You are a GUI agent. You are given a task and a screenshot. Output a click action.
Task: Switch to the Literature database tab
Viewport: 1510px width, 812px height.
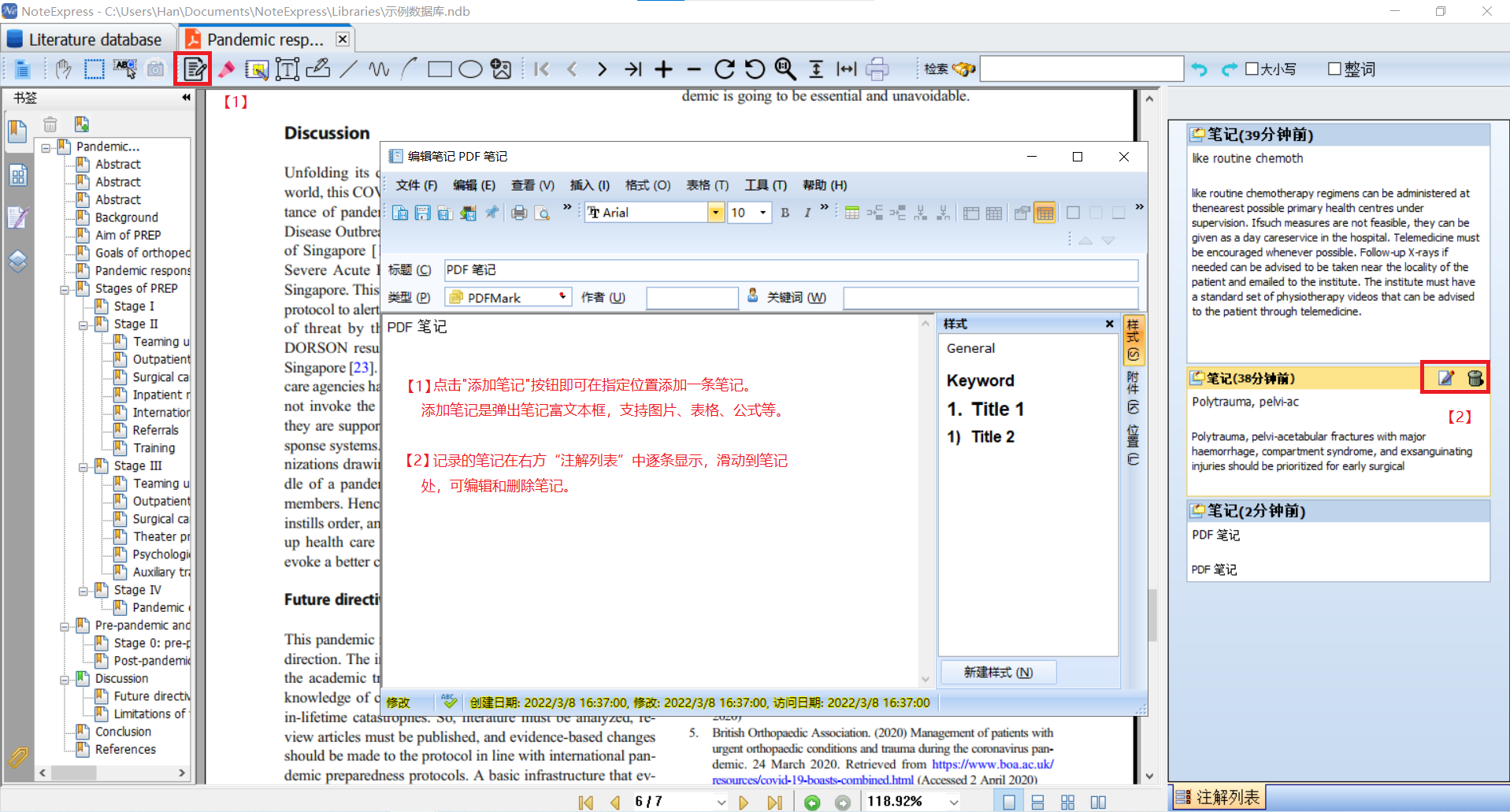click(85, 39)
